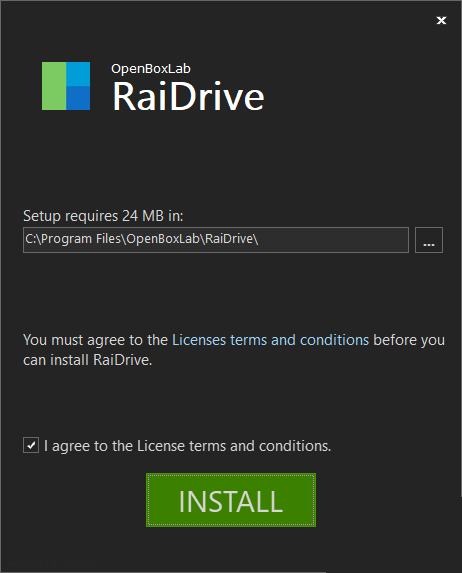462x573 pixels.
Task: Click 'can install RaiDrive.' sentence ending
Action: coord(88,360)
